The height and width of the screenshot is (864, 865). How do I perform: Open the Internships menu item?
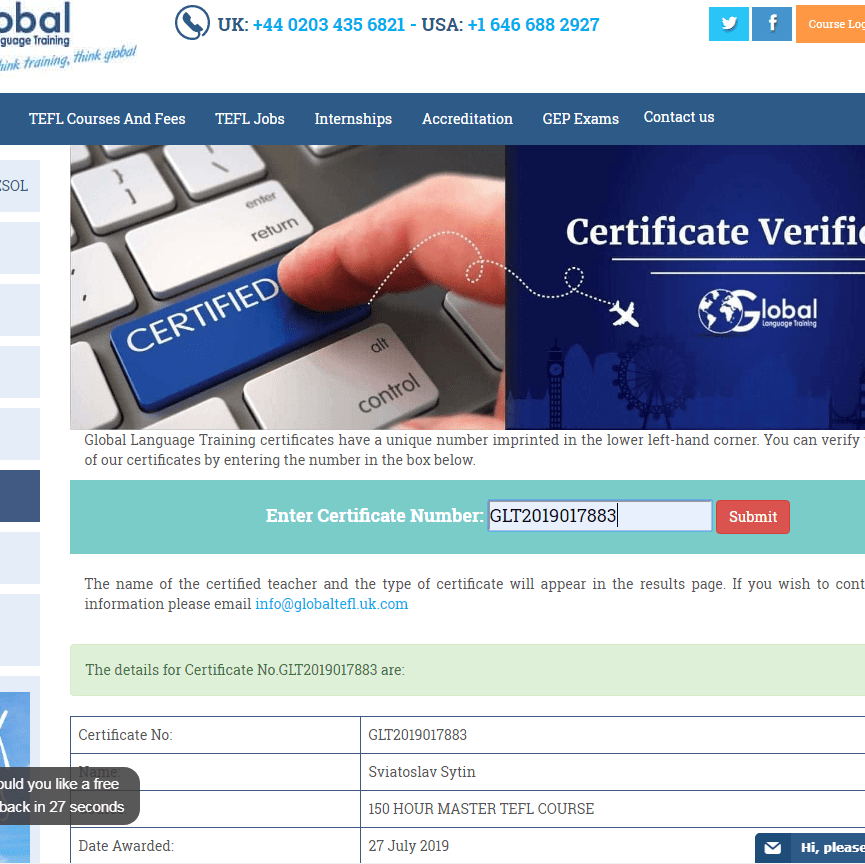pos(353,119)
